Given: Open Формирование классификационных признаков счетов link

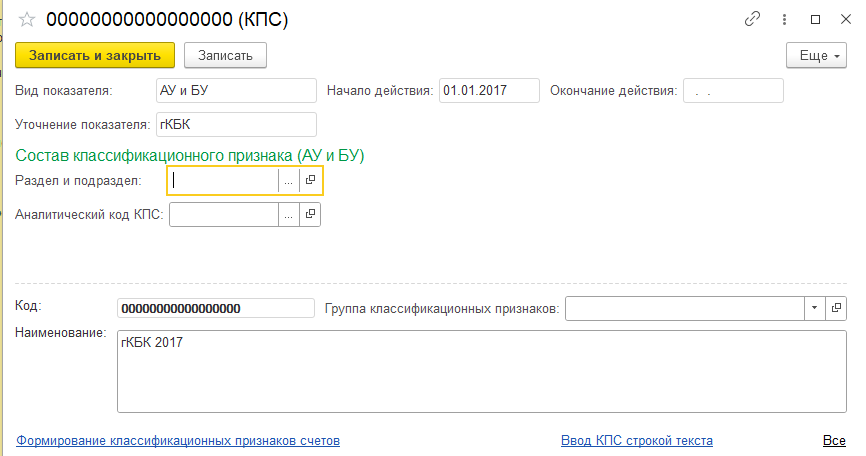Looking at the screenshot, I should coord(178,441).
